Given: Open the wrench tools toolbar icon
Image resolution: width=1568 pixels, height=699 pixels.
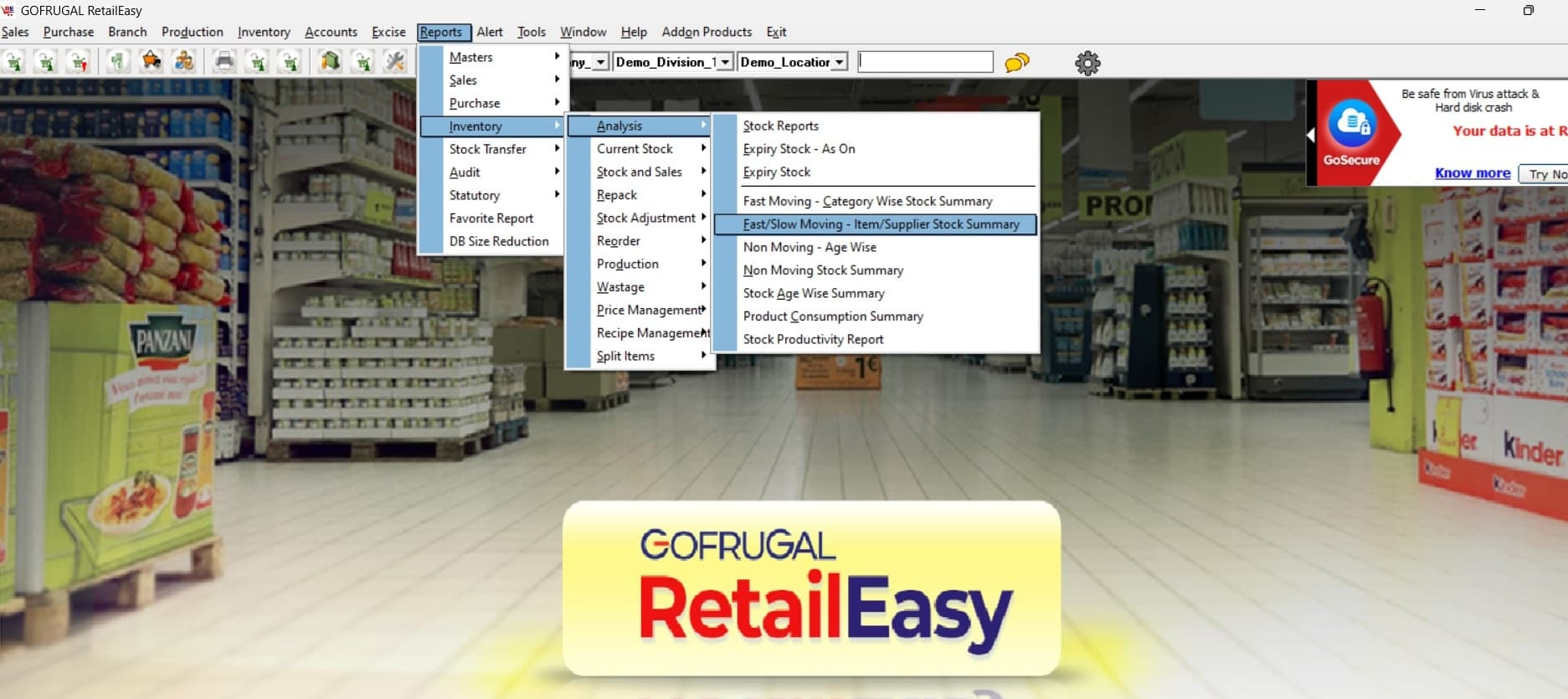Looking at the screenshot, I should pyautogui.click(x=395, y=62).
